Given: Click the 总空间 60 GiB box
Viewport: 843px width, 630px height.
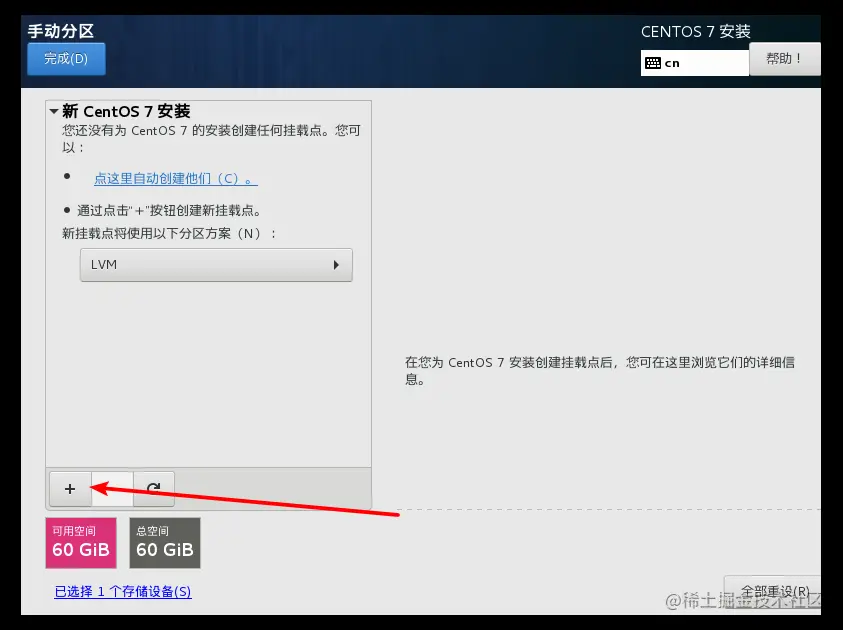Looking at the screenshot, I should [x=165, y=543].
